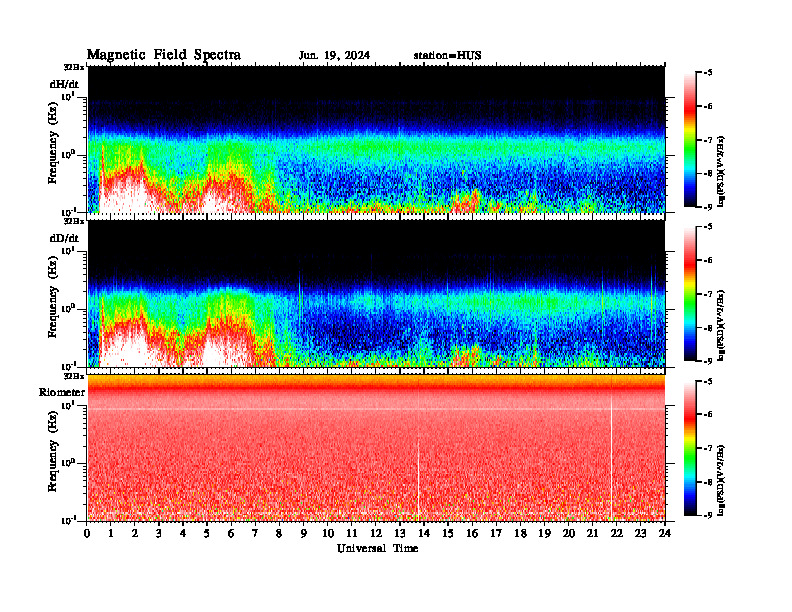Click the time axis tick label '8'
The image size is (792, 612).
279,533
